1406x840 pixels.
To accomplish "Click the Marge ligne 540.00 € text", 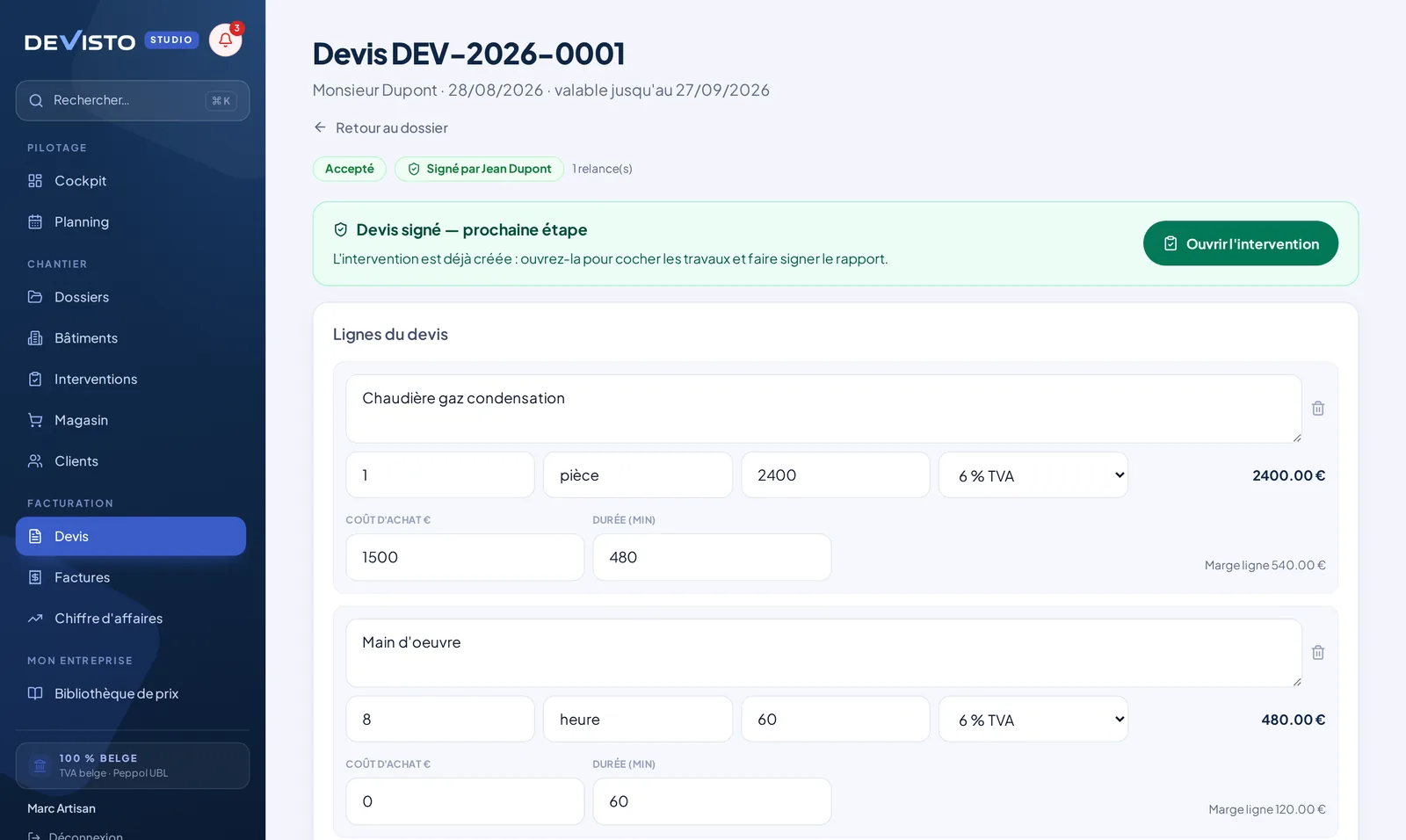I will (1265, 565).
